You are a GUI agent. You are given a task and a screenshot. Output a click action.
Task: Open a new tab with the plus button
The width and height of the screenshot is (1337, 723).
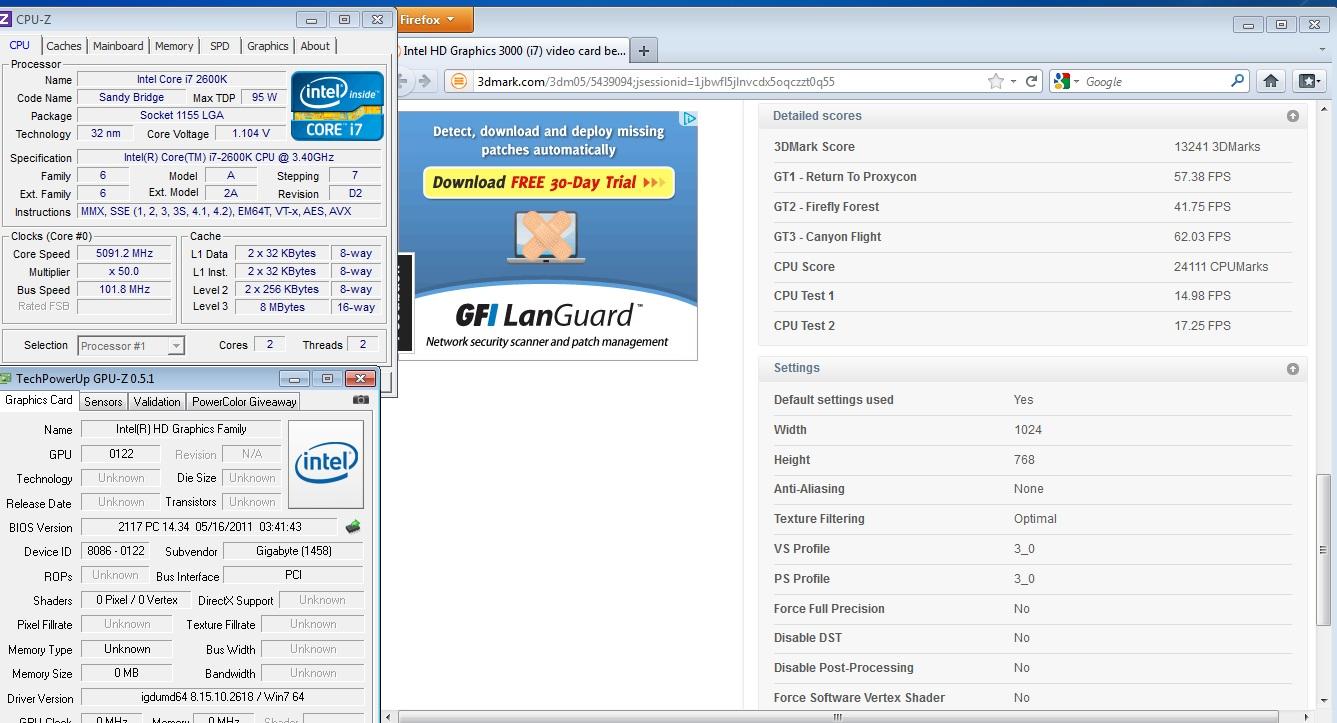(x=644, y=51)
